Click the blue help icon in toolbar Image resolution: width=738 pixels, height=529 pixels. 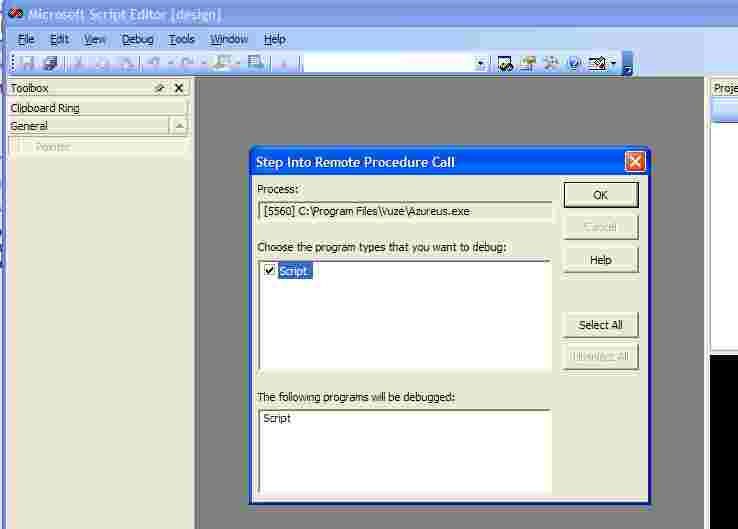tap(574, 63)
